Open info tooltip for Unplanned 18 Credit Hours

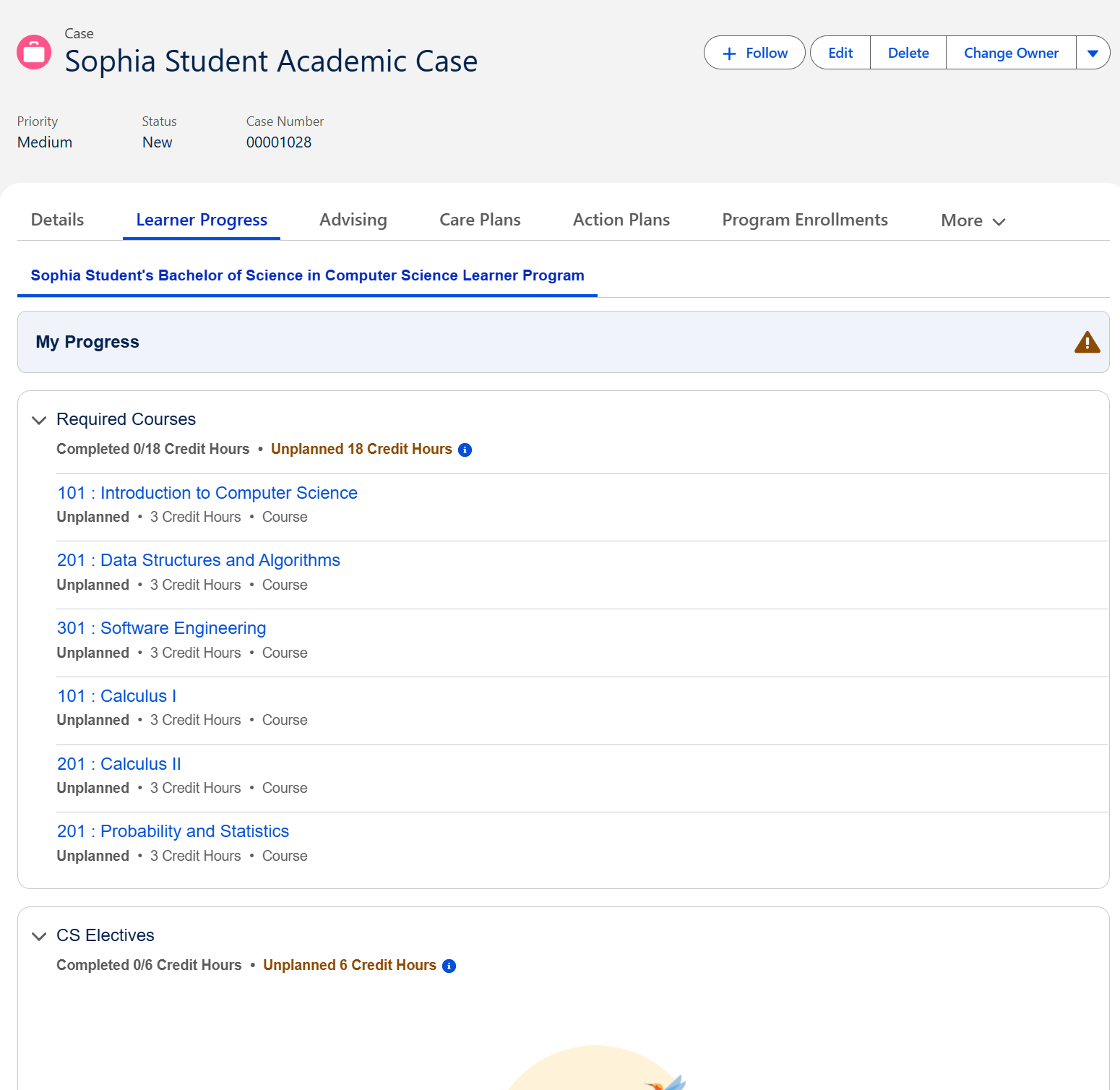click(465, 449)
